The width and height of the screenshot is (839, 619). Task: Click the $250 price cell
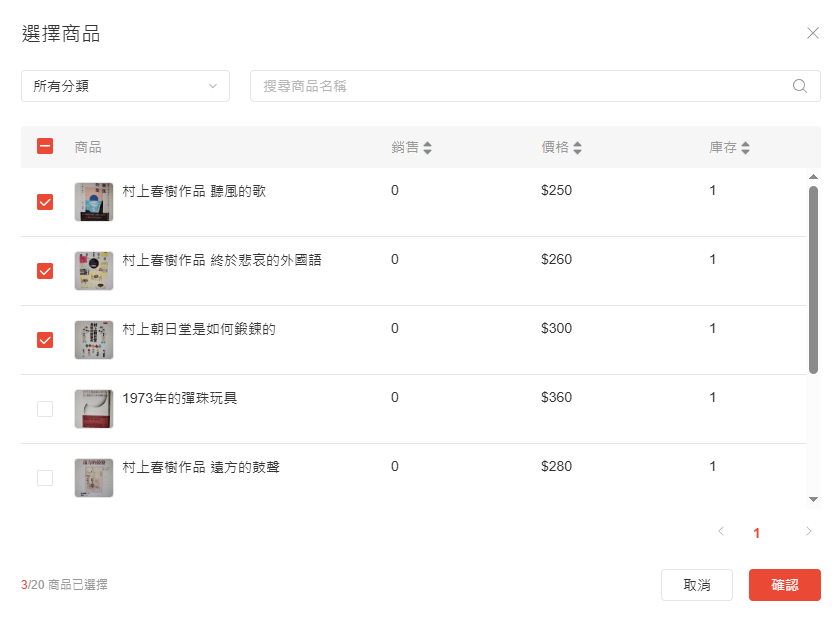556,190
